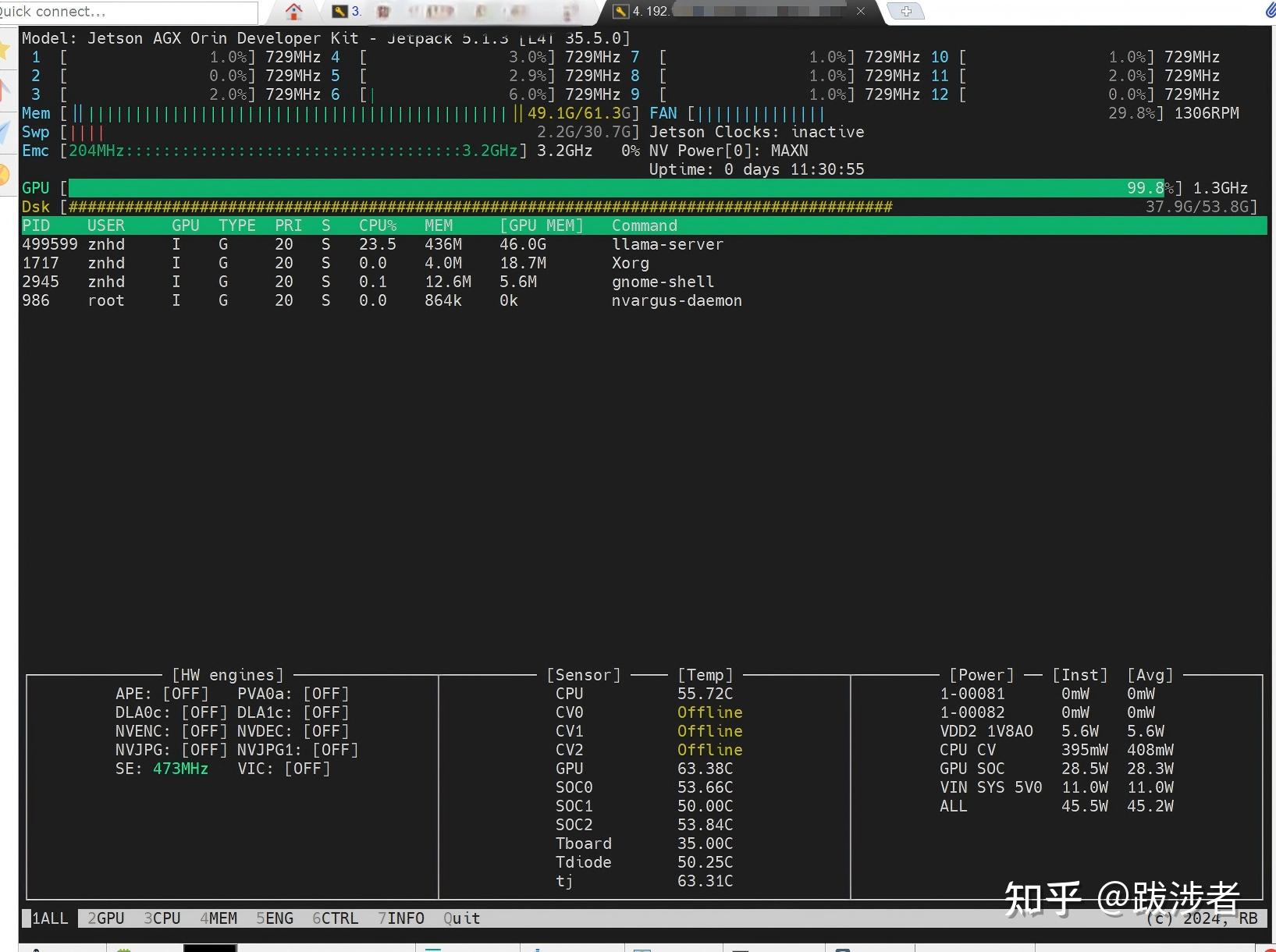This screenshot has height=952, width=1276.
Task: Click Jetson Clocks: inactive text
Action: (x=757, y=132)
